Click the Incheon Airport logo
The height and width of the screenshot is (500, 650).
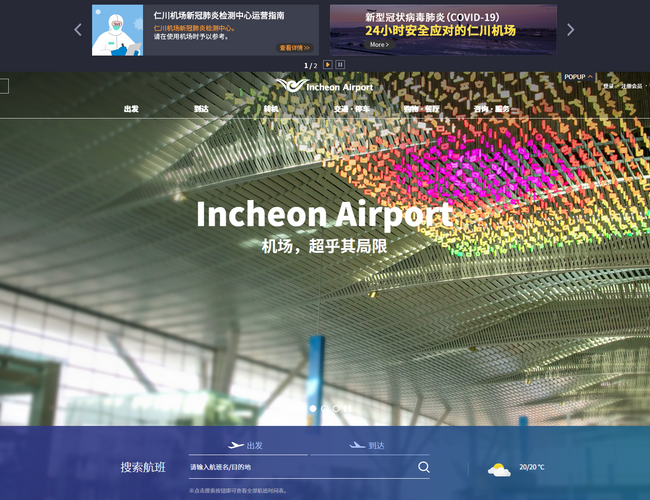325,86
